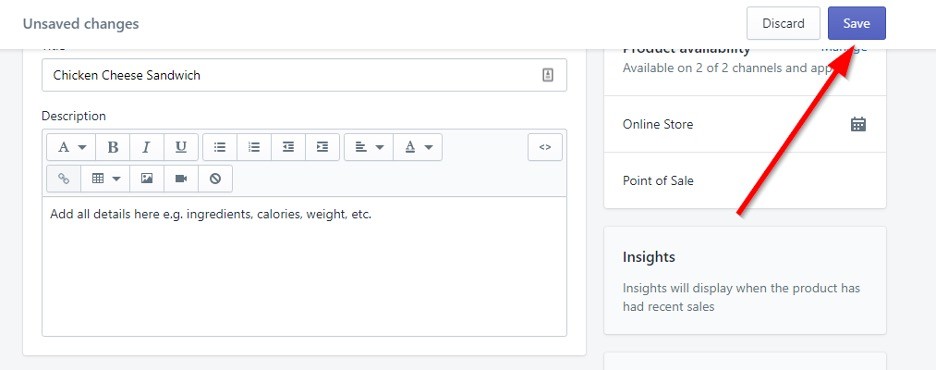Clear formatting with the circle-slash icon
Image resolution: width=936 pixels, height=370 pixels.
pos(215,178)
